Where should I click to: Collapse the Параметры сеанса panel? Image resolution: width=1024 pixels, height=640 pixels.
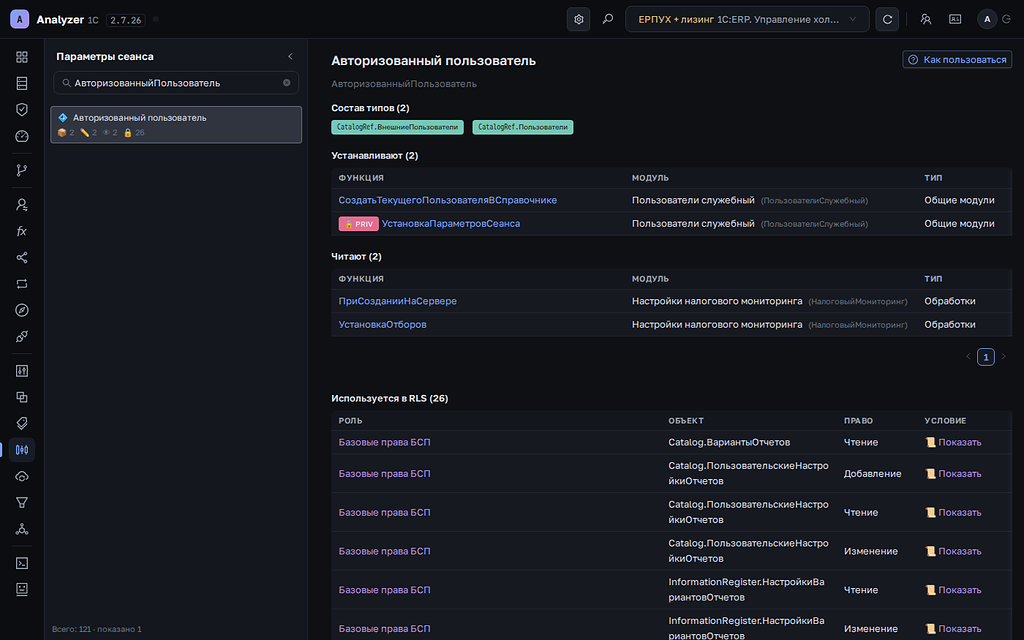click(290, 57)
